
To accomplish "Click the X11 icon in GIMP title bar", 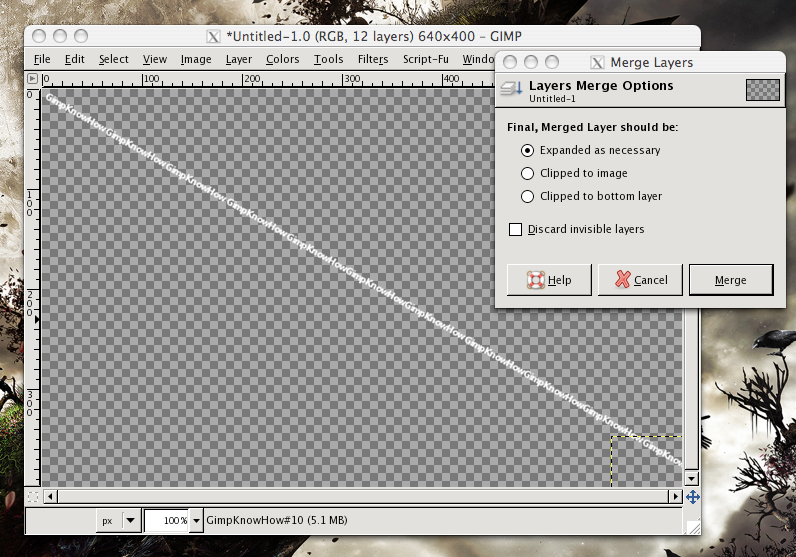I will [x=214, y=37].
